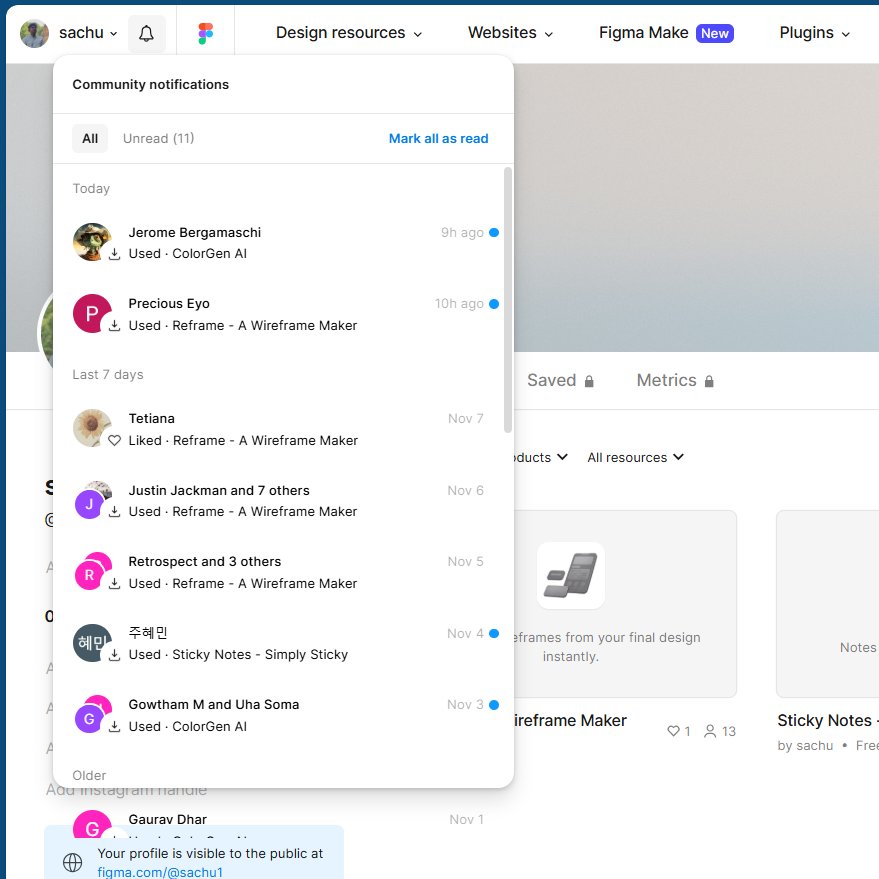879x879 pixels.
Task: Click the download icon beside Jerome's ColorGen AI
Action: click(114, 254)
